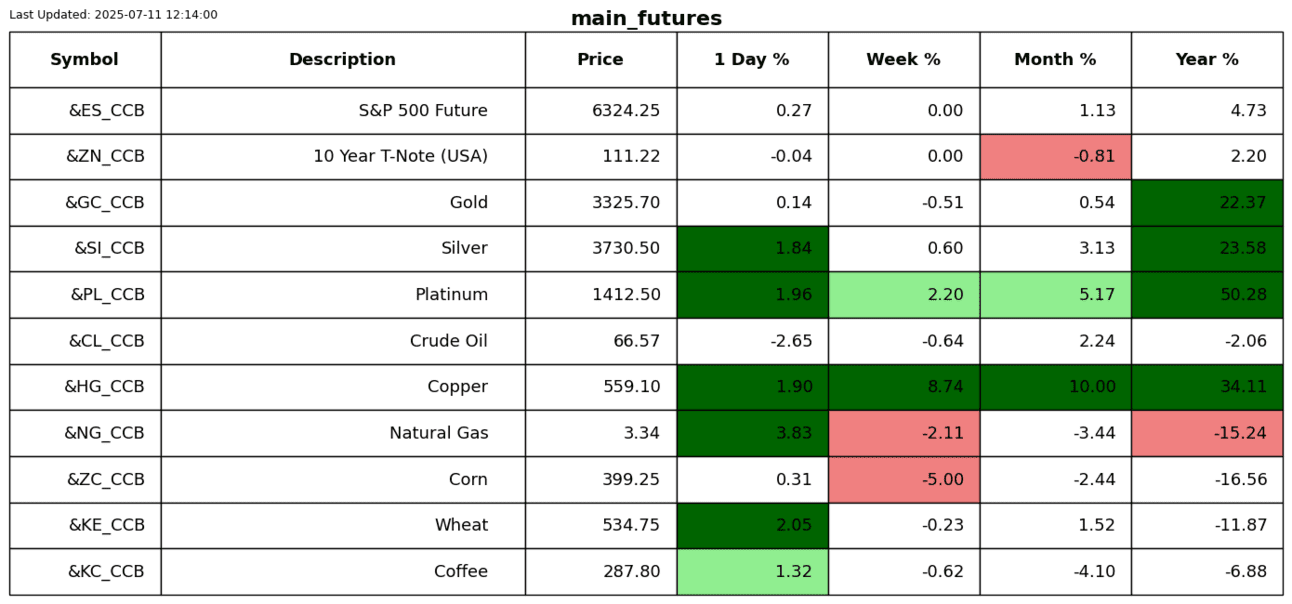Click the Description column header

point(342,60)
